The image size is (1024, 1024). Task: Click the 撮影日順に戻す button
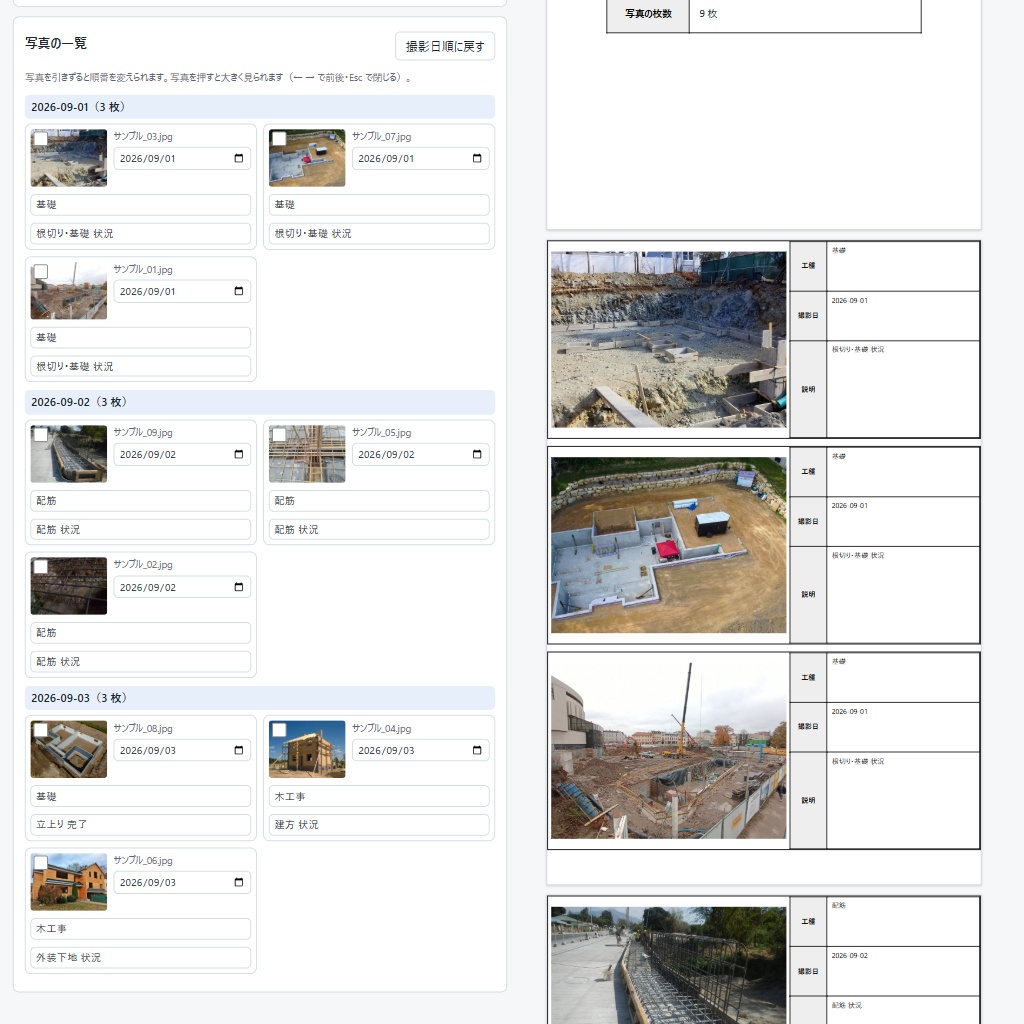pyautogui.click(x=444, y=46)
